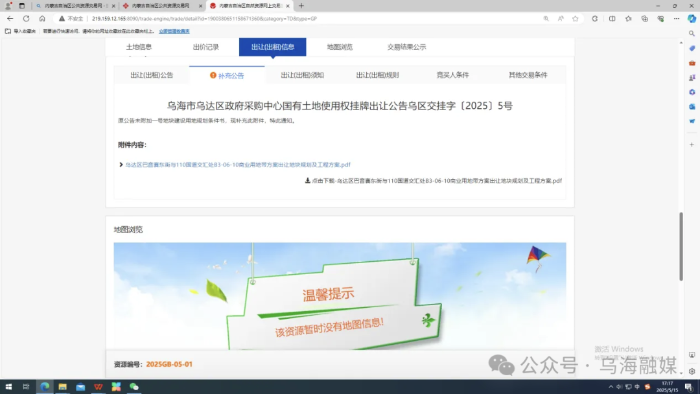Click the 点击下载 pdf download link
This screenshot has width=700, height=394.
(x=433, y=181)
